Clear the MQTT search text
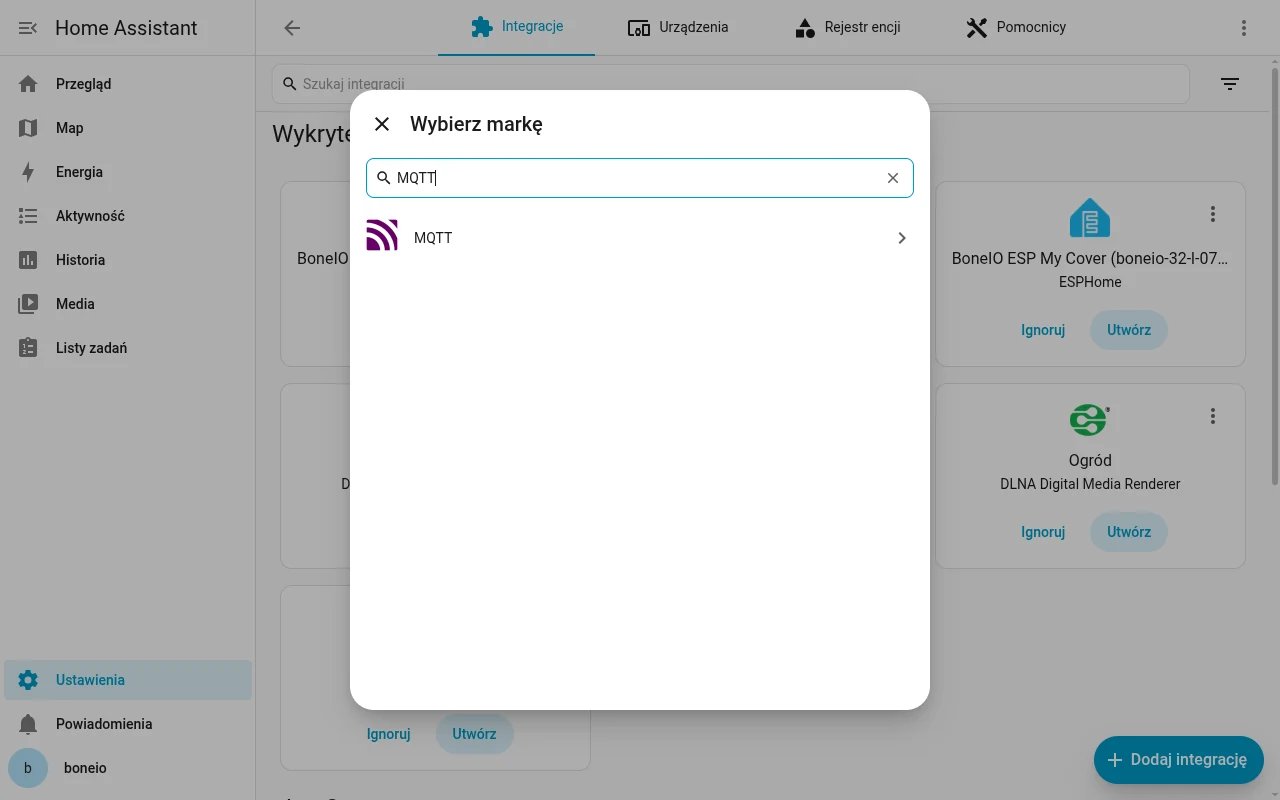The height and width of the screenshot is (800, 1280). 893,178
